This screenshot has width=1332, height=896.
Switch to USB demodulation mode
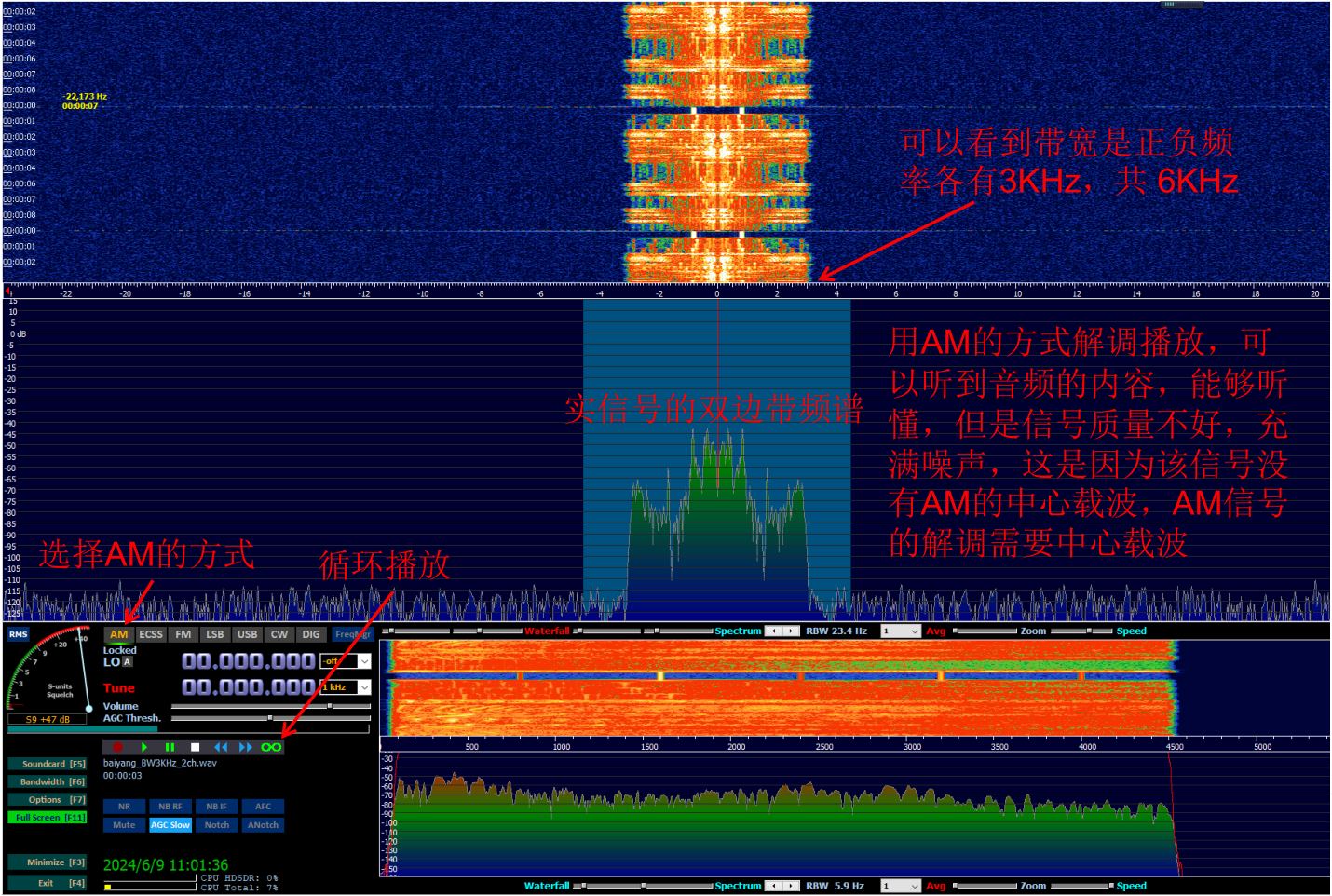[x=247, y=634]
